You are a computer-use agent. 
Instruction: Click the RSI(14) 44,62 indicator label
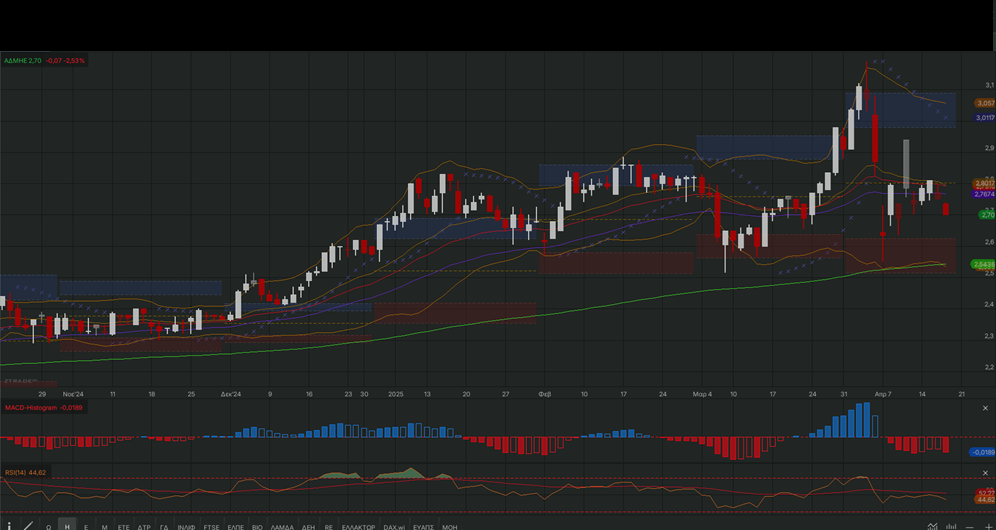pos(26,472)
